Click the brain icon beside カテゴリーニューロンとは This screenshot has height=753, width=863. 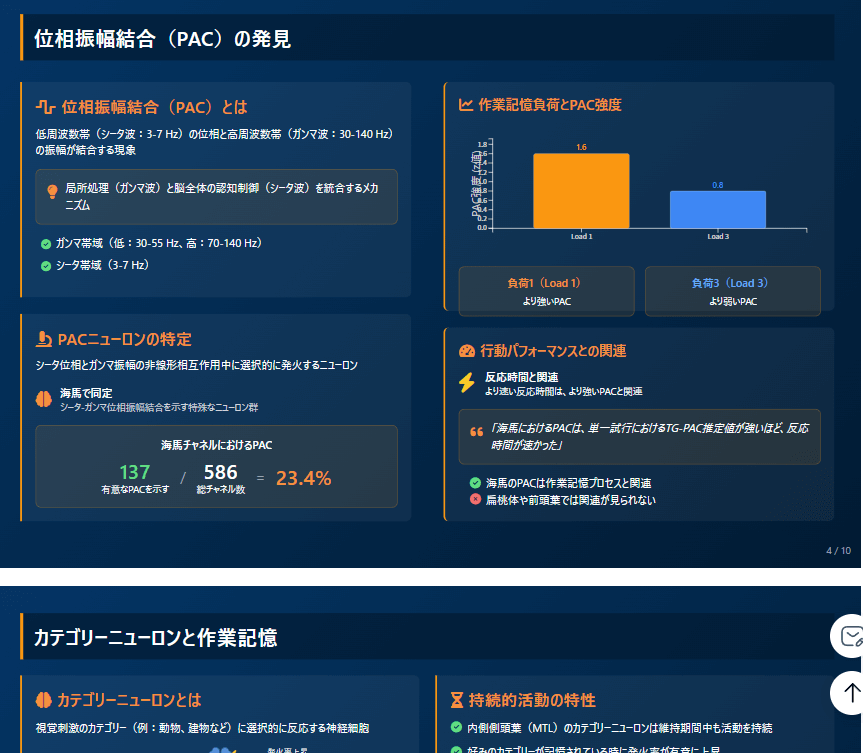click(43, 700)
